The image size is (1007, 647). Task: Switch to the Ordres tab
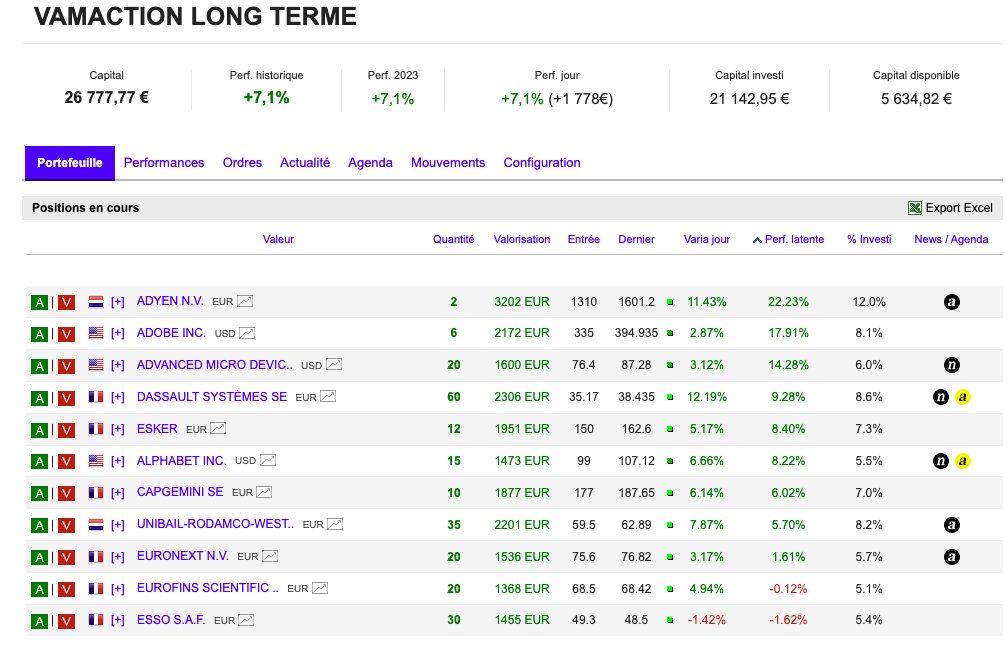[242, 163]
